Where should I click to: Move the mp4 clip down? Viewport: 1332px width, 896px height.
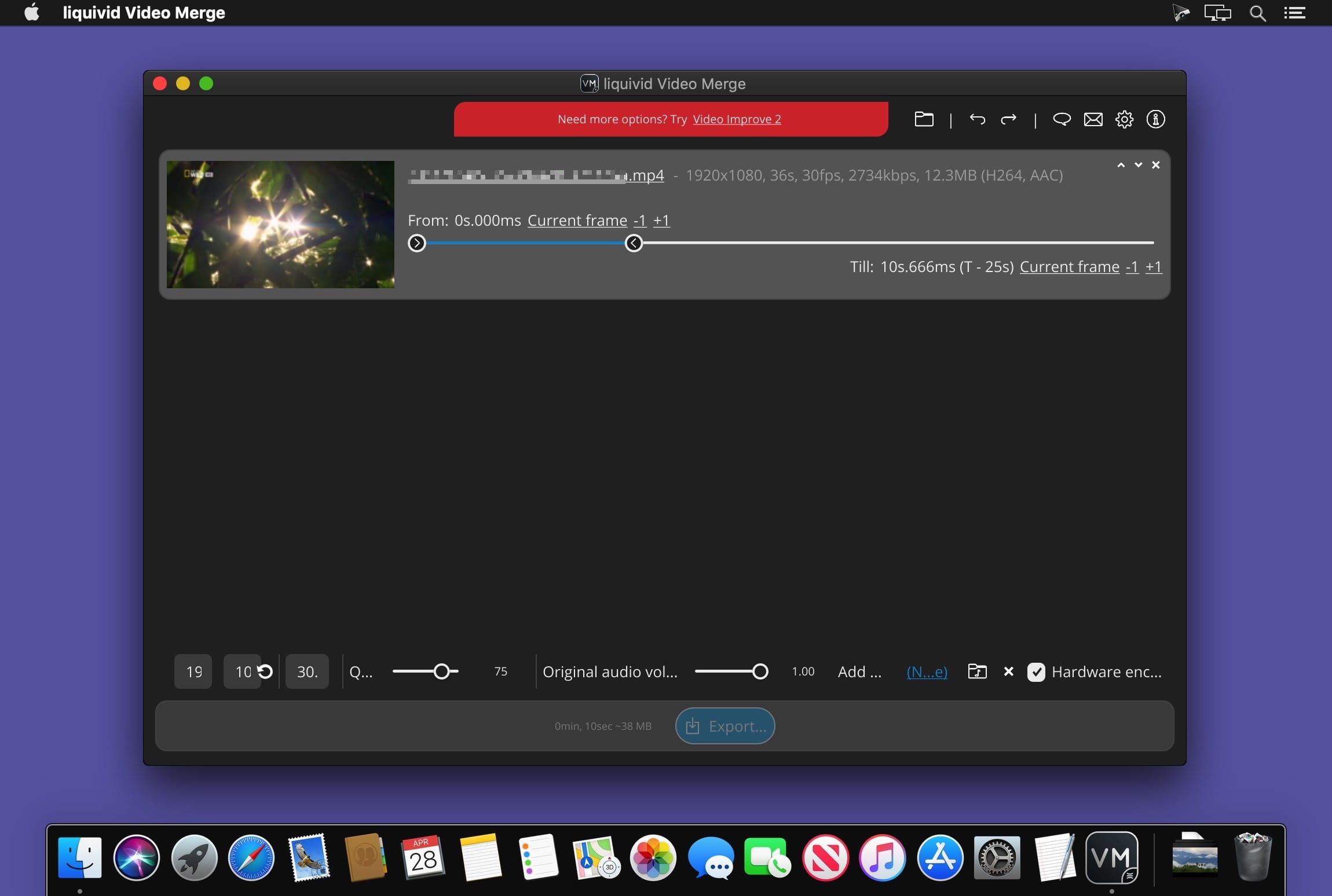pos(1139,165)
